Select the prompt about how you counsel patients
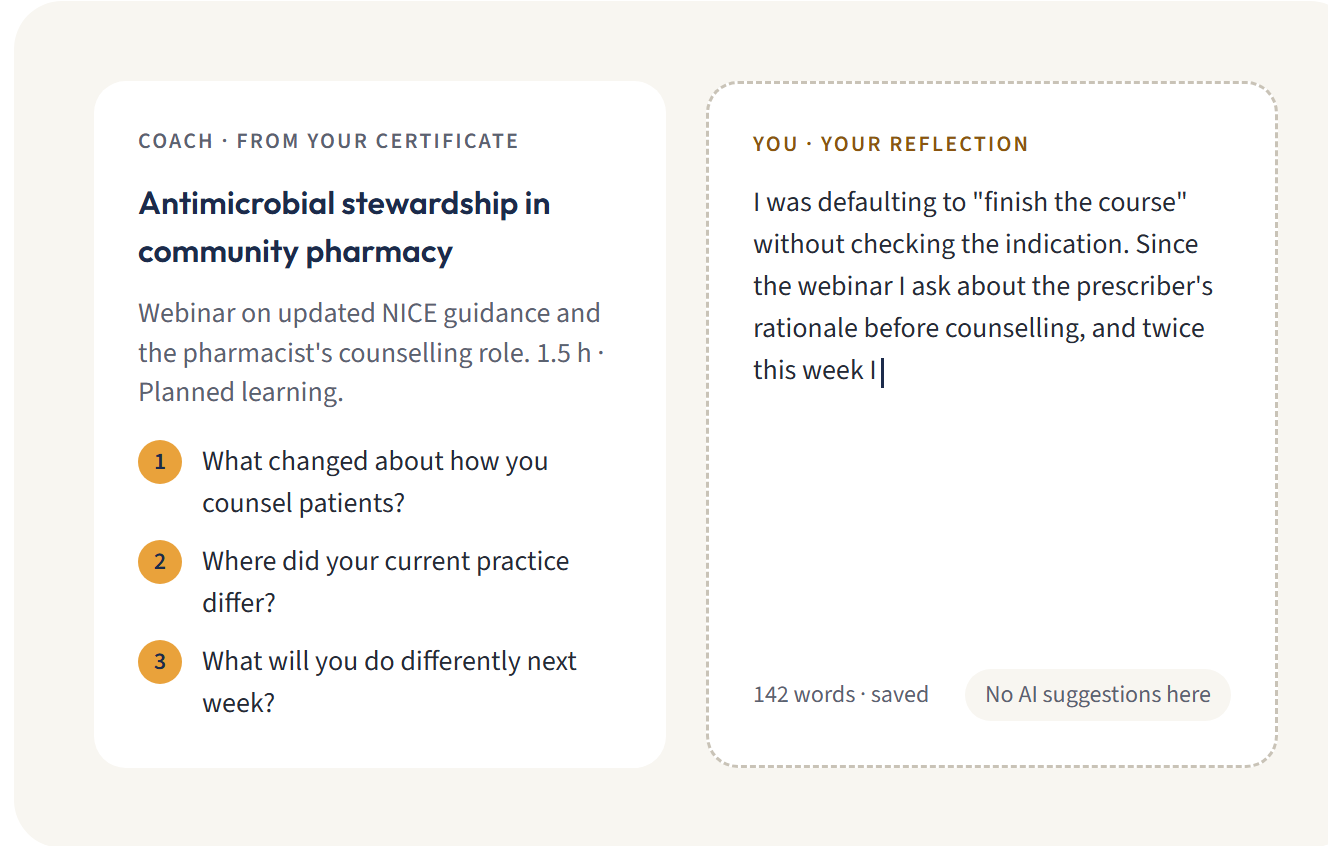 click(x=375, y=482)
